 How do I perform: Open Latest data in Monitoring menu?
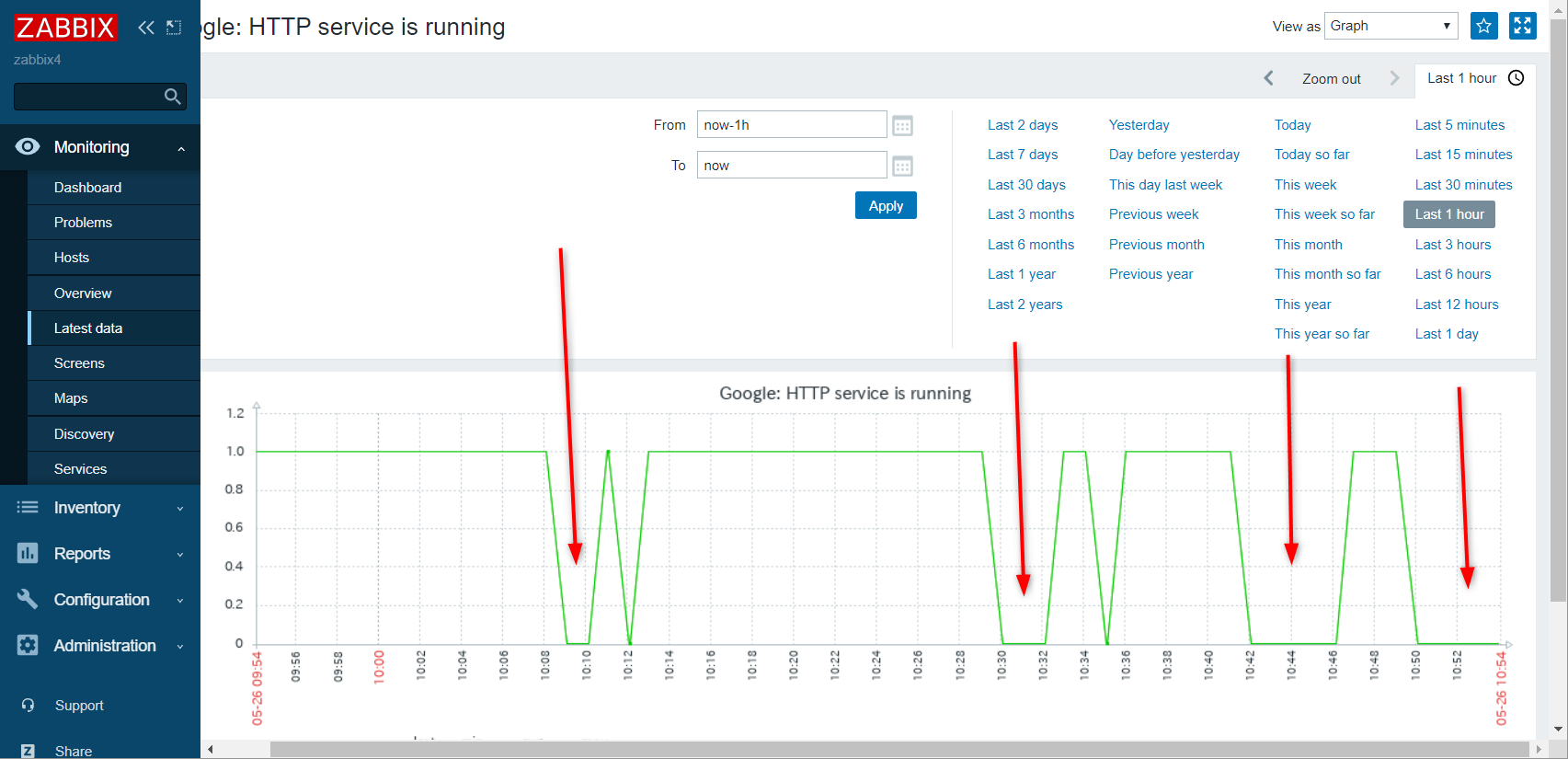(x=114, y=328)
